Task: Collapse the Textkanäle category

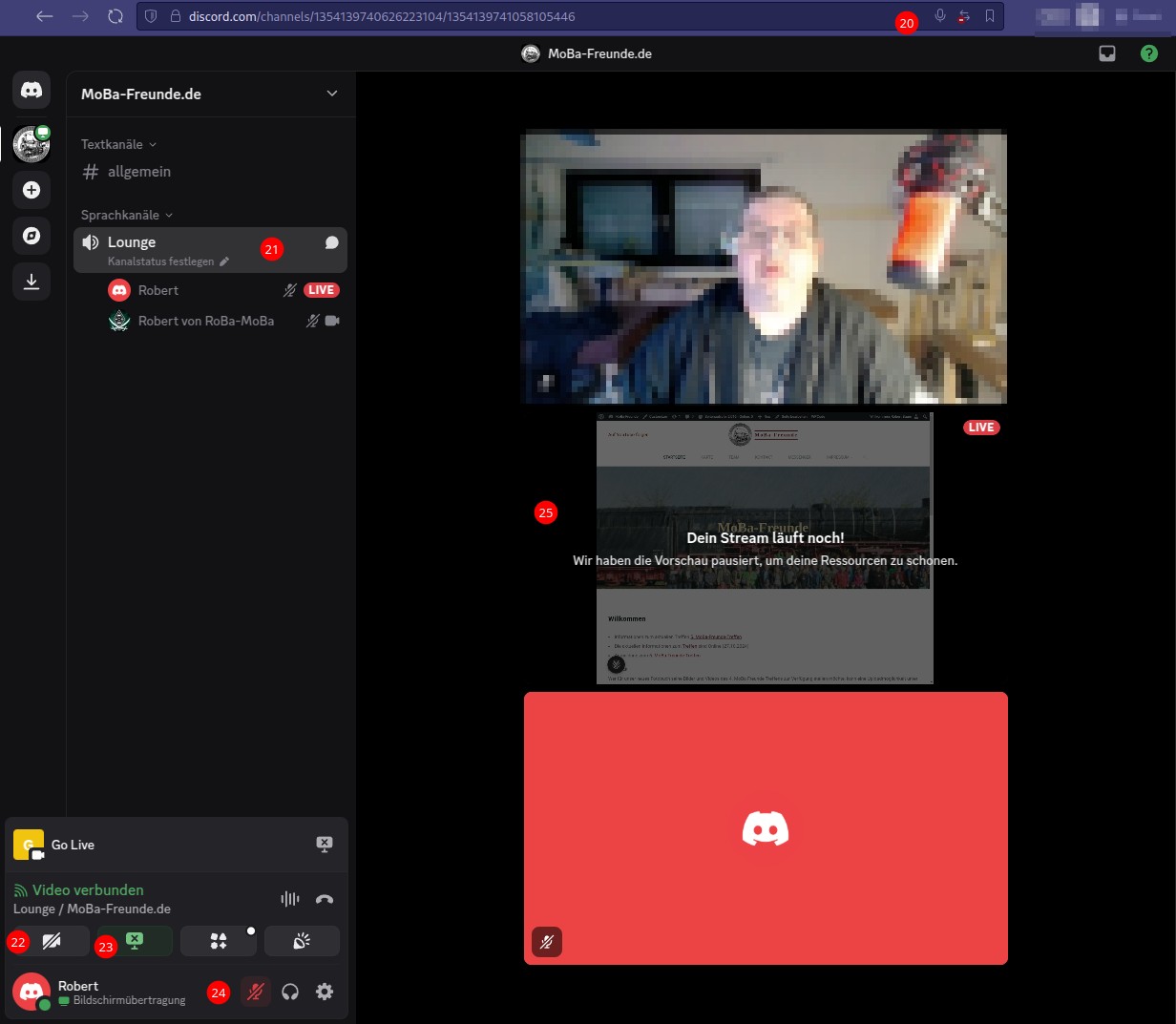Action: (x=119, y=144)
